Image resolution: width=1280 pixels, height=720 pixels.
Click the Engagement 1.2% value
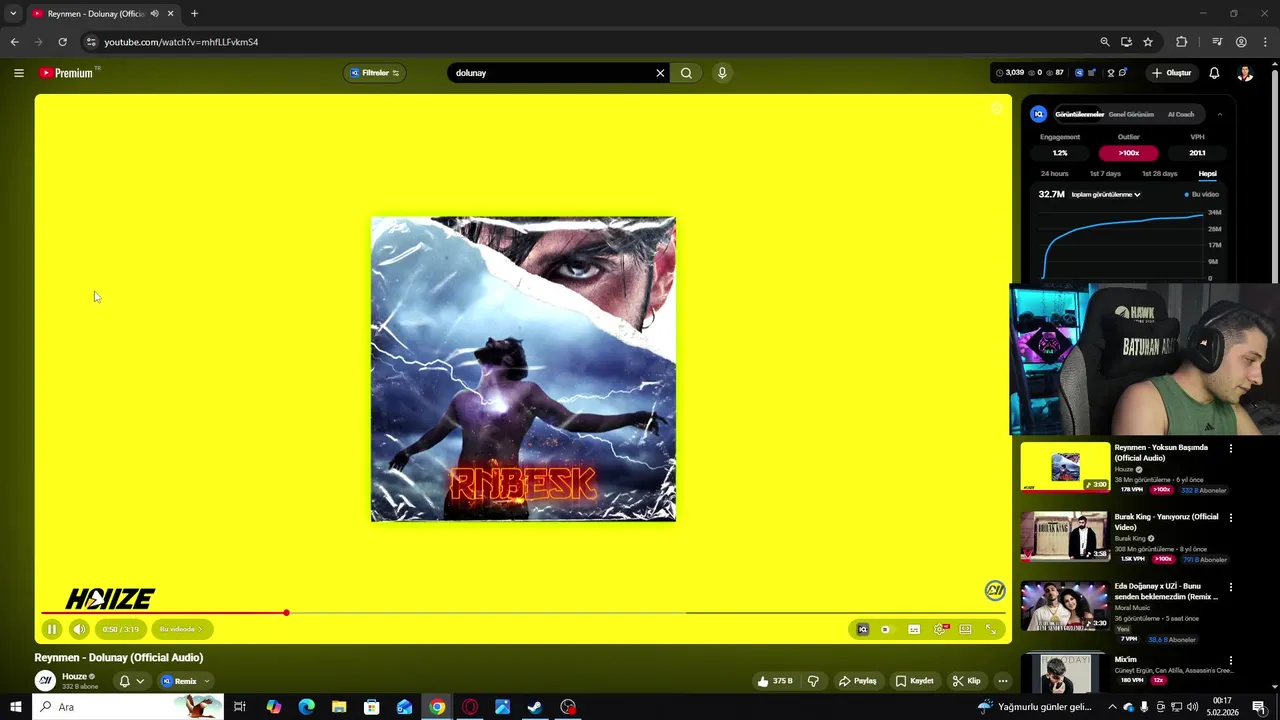(x=1060, y=153)
